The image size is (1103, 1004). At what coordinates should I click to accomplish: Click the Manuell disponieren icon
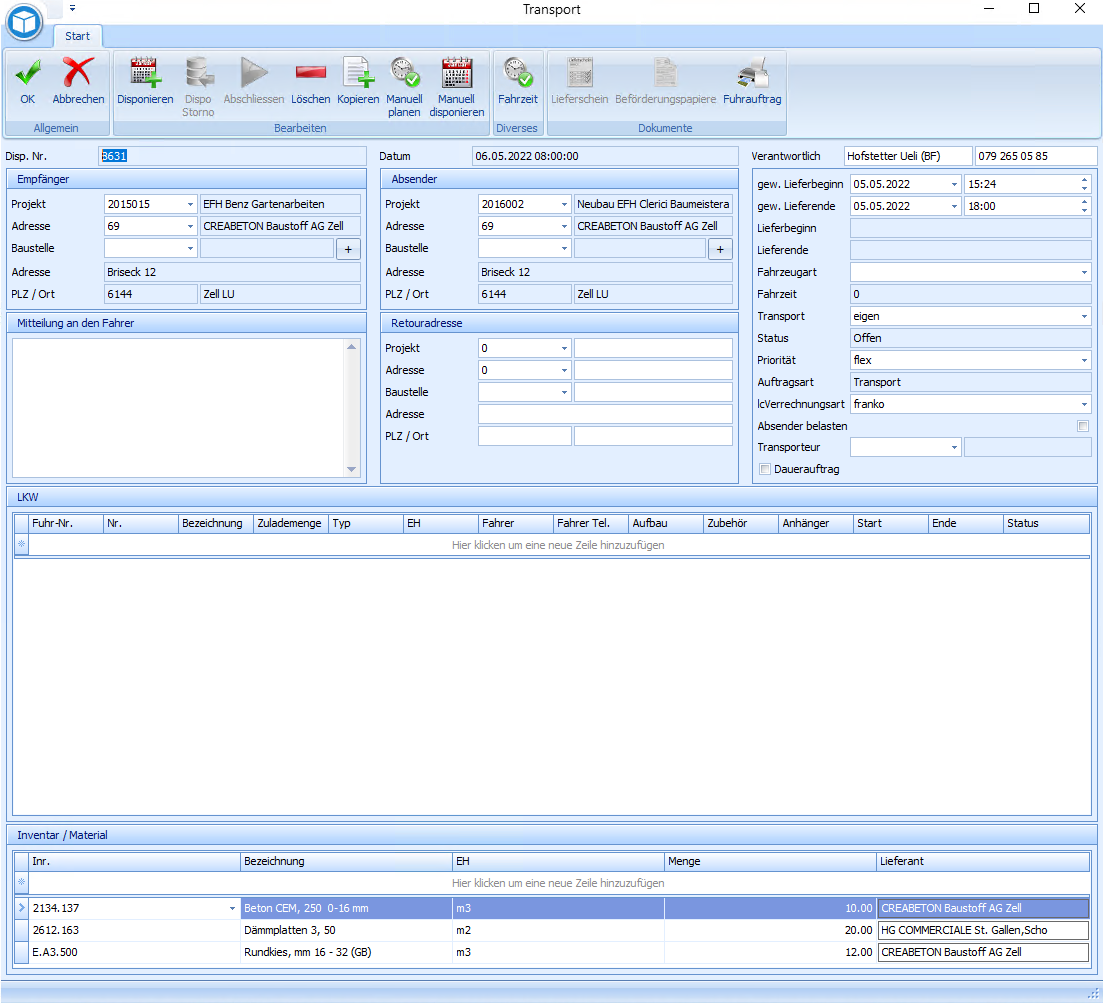(x=457, y=74)
